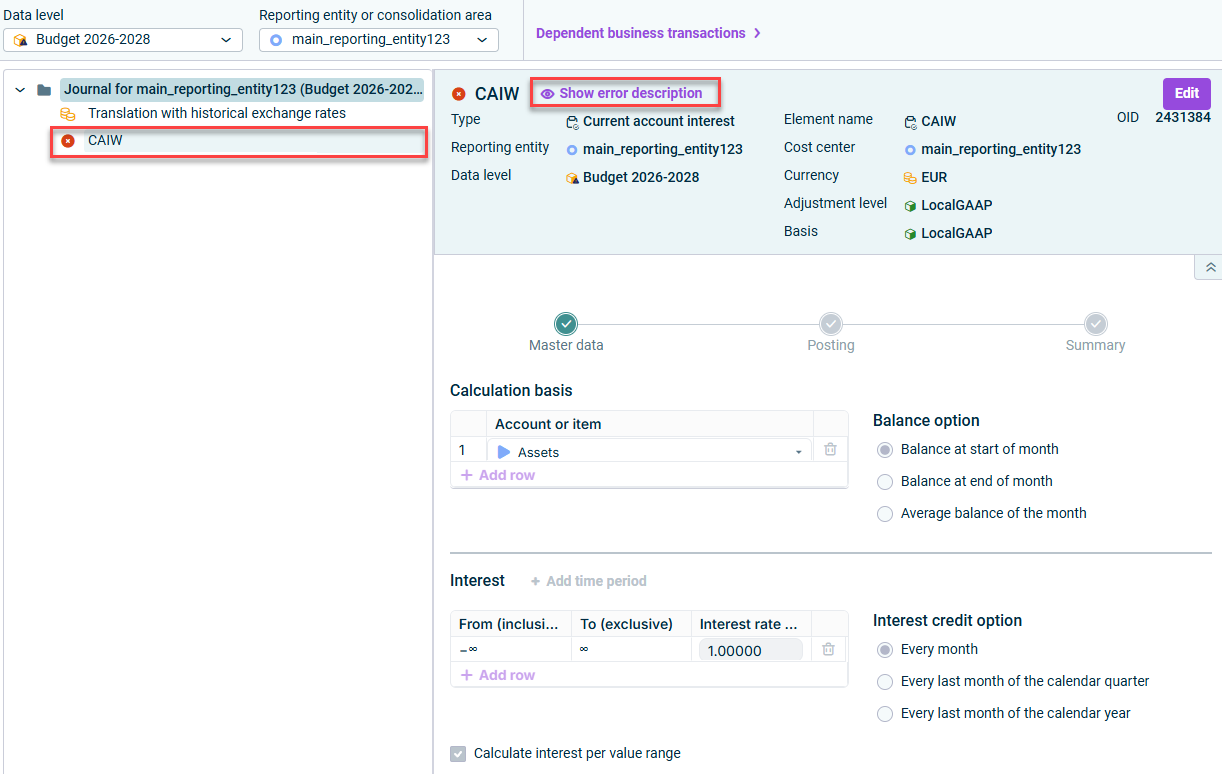Click the folder icon in the journal tree
Image resolution: width=1222 pixels, height=774 pixels.
pyautogui.click(x=42, y=89)
